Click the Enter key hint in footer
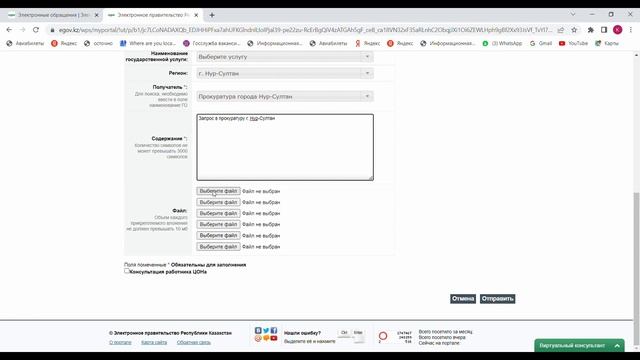 358,333
